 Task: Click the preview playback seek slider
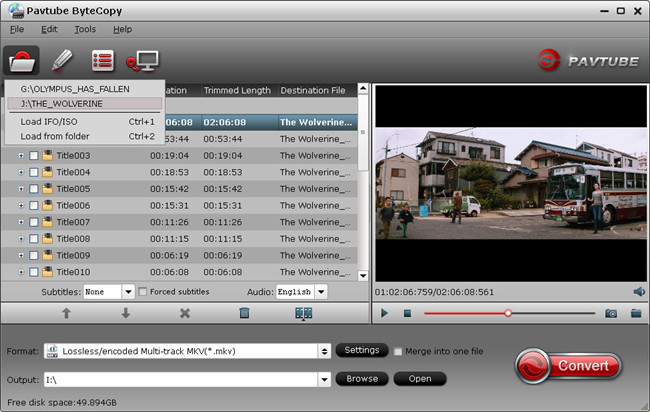pyautogui.click(x=510, y=313)
